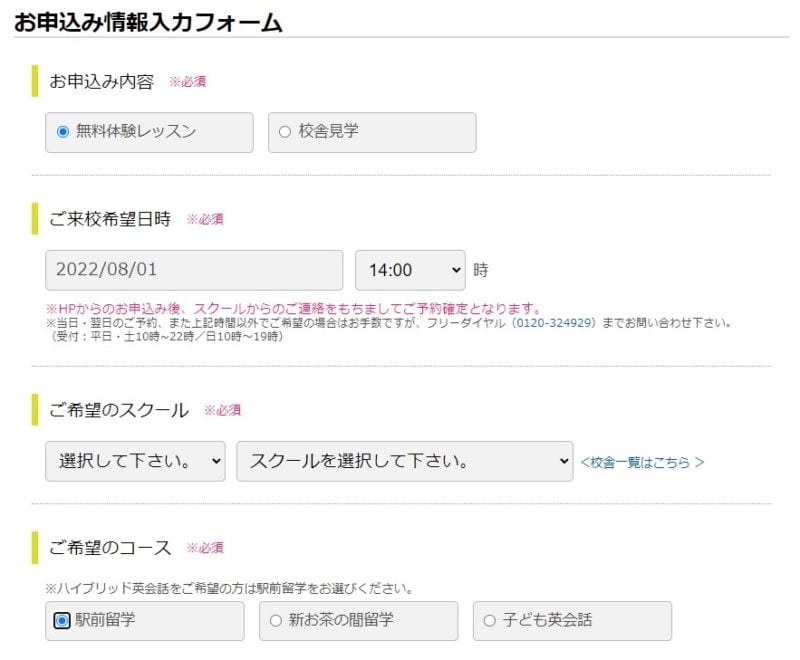Choose 校舎見学 as the application type

pos(284,131)
